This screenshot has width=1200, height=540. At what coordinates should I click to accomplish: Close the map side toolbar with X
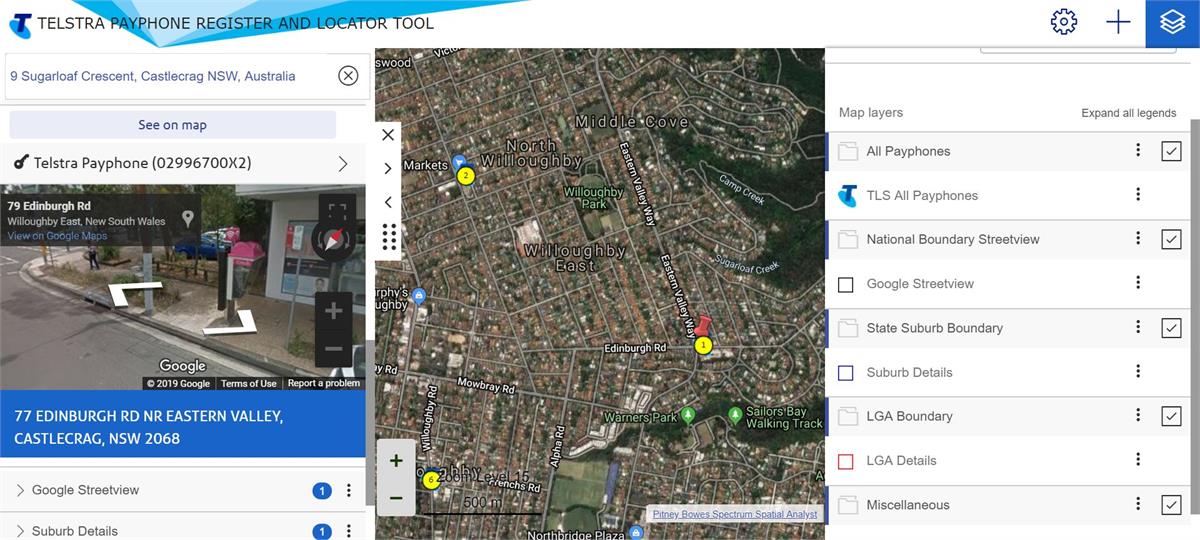388,134
